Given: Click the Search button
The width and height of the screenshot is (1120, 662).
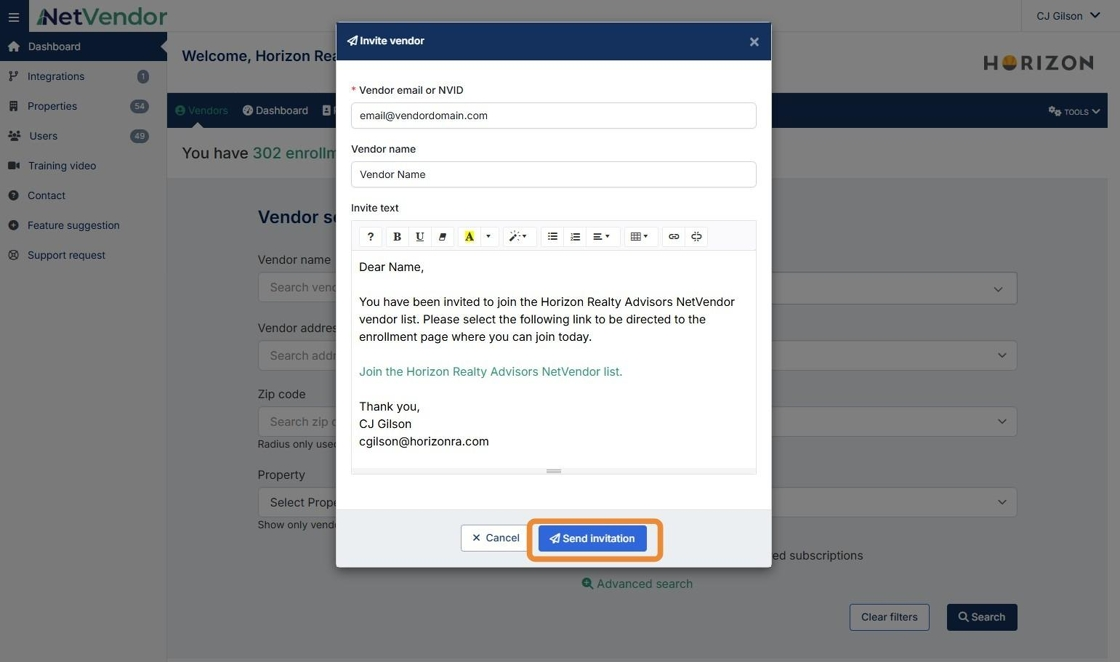Looking at the screenshot, I should click(x=982, y=617).
